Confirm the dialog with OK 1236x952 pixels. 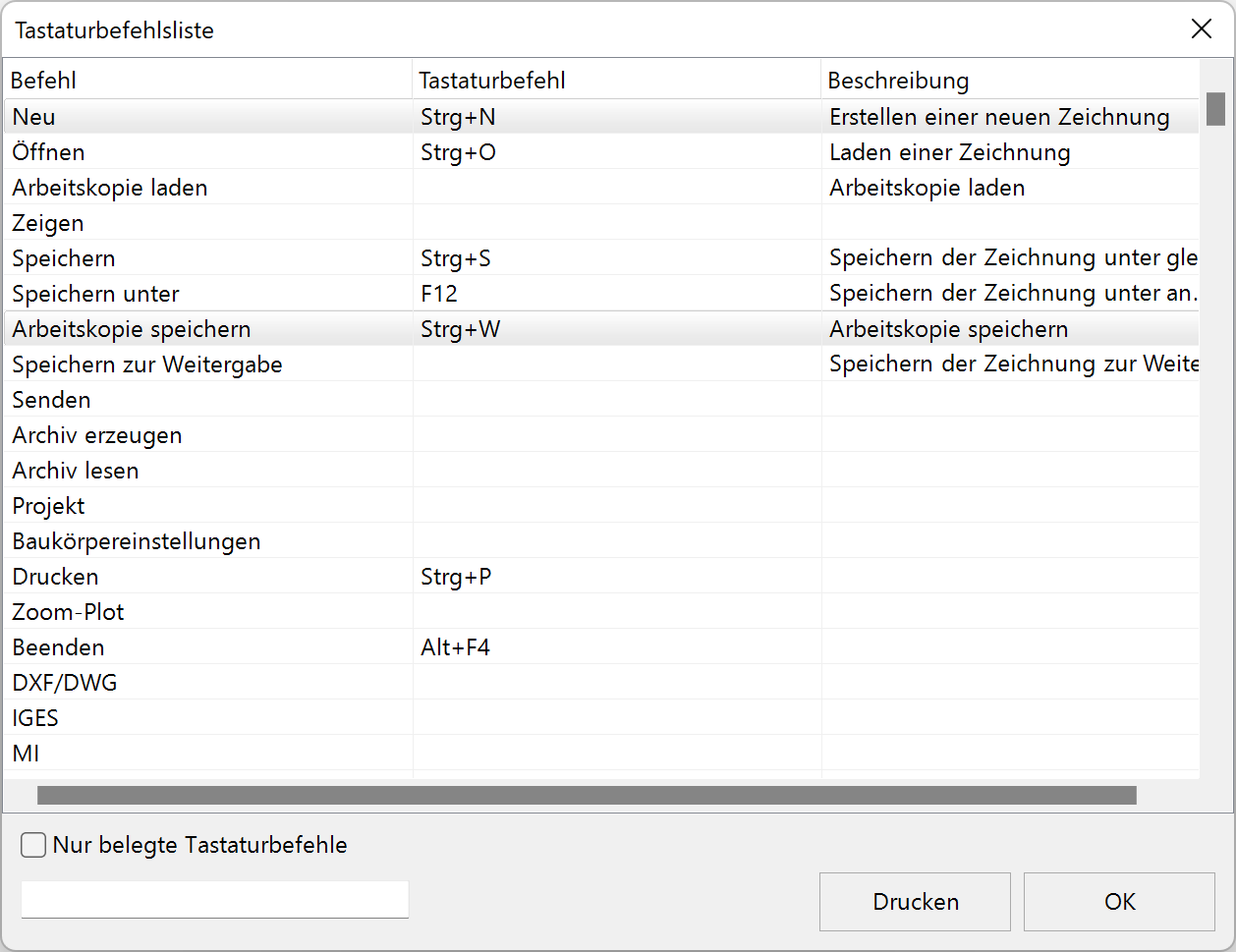click(1118, 901)
